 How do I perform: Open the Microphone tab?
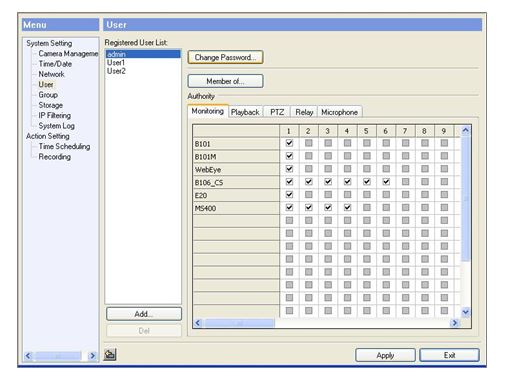pyautogui.click(x=339, y=112)
